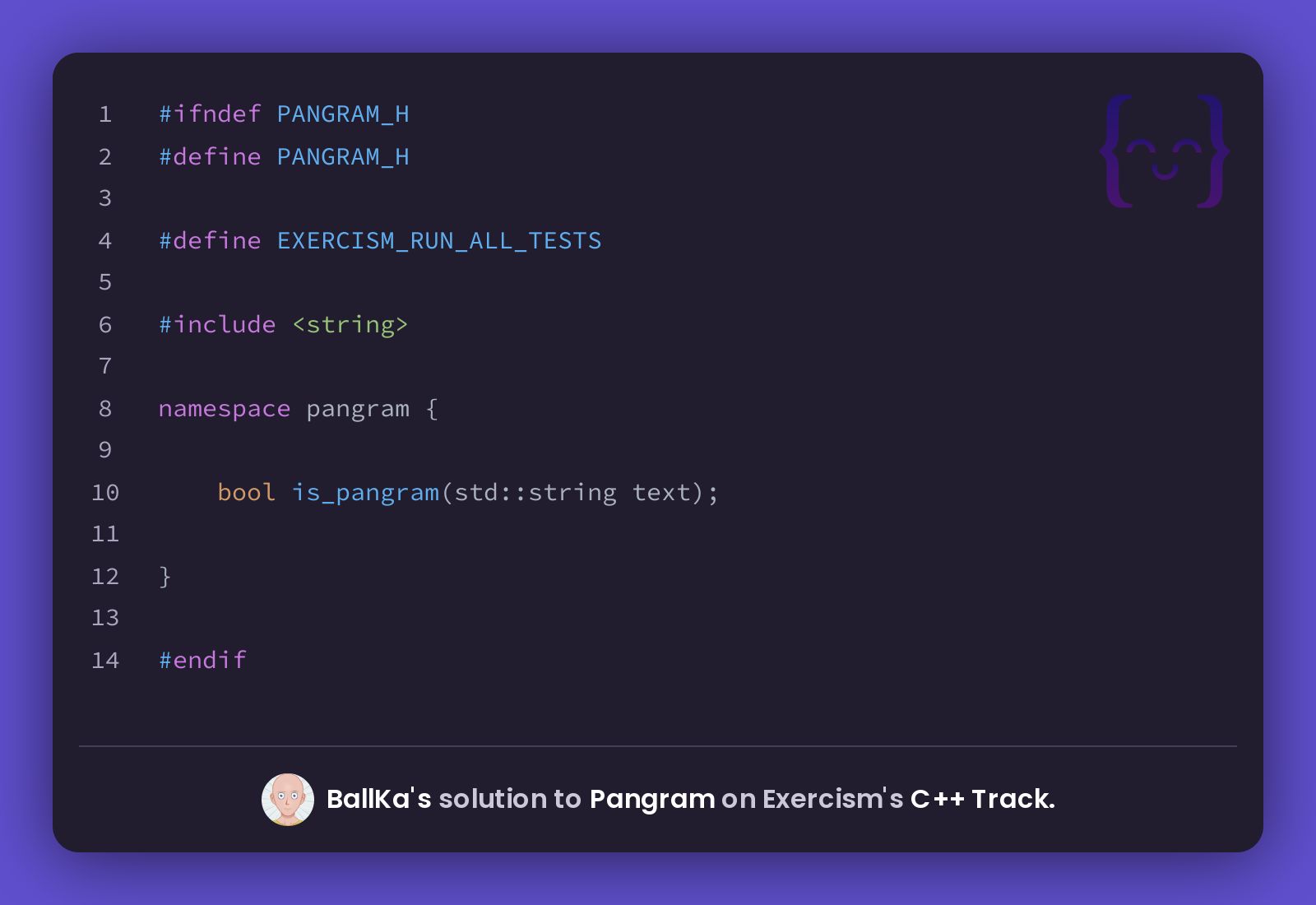This screenshot has height=905, width=1316.
Task: Click line number 14 in the gutter
Action: click(105, 661)
